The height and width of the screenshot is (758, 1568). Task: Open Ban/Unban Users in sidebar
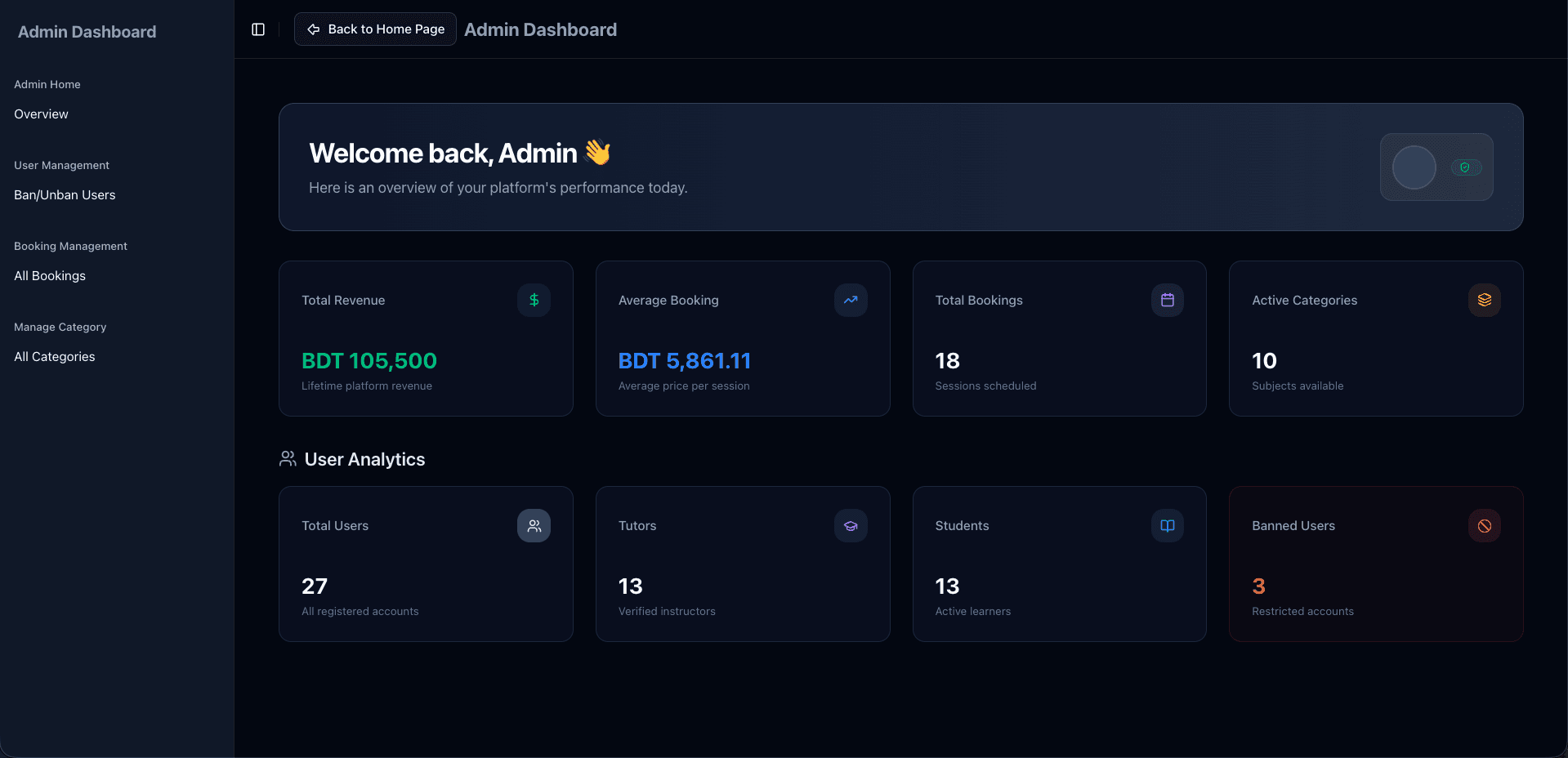[65, 195]
